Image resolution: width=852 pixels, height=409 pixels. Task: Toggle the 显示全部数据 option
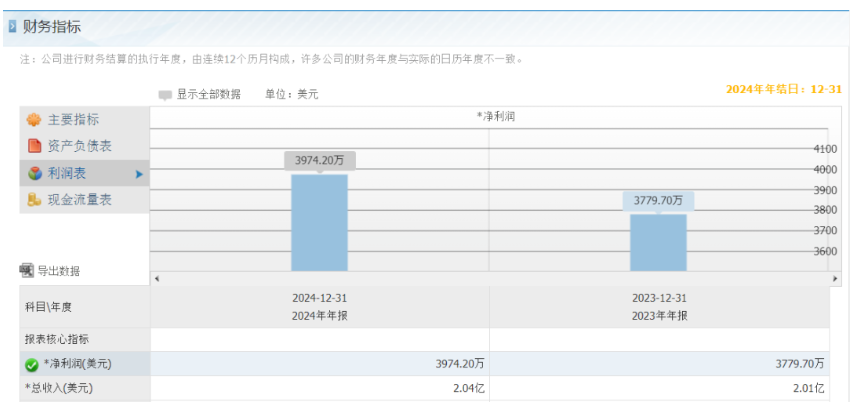(165, 95)
